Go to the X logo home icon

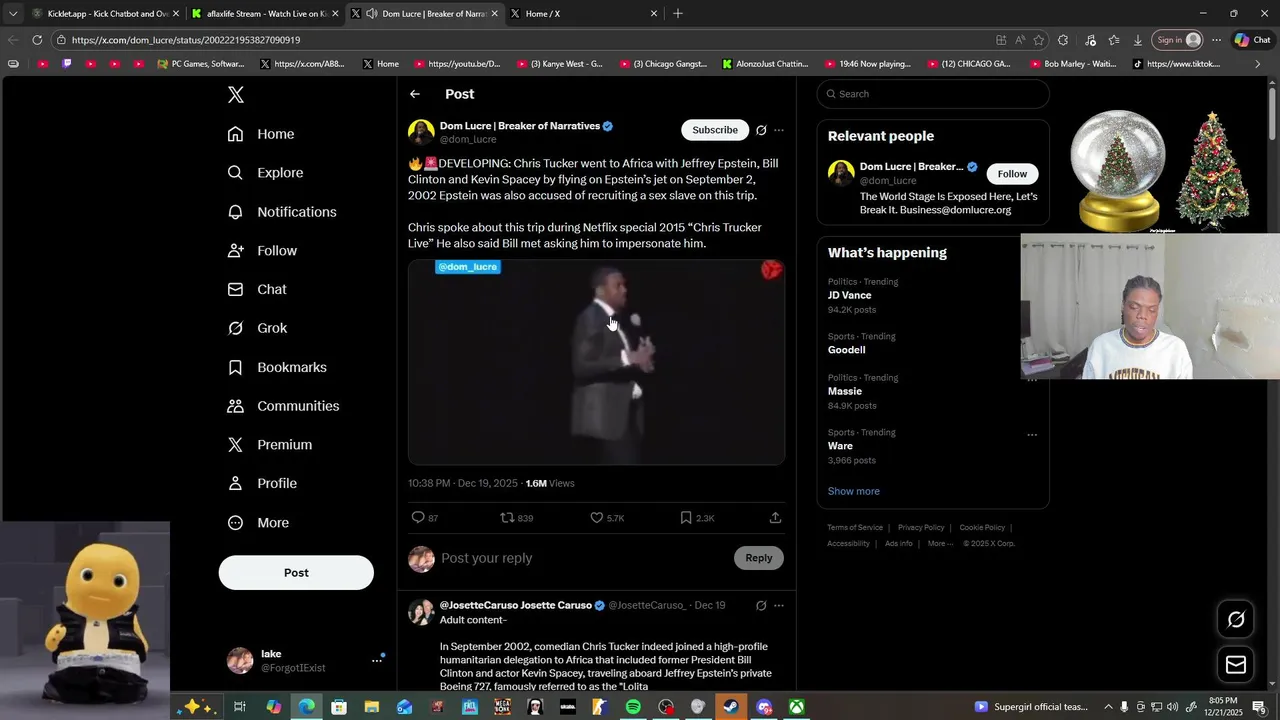[236, 95]
